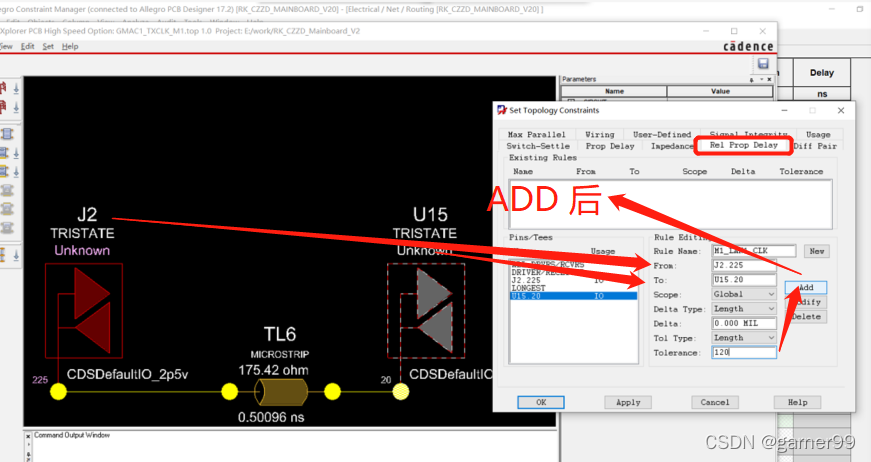
Task: Switch to the Prop Delay tab
Action: [x=609, y=146]
